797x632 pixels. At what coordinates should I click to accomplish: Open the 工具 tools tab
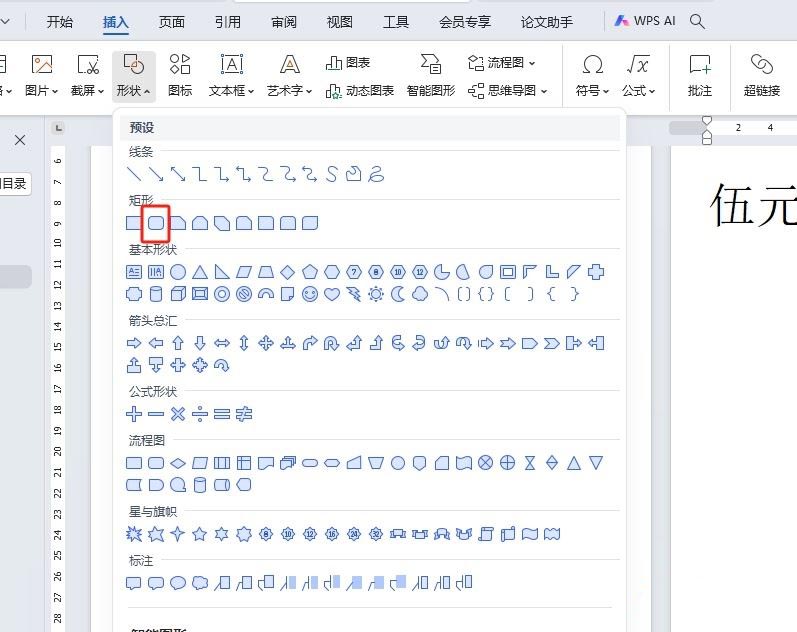point(395,22)
